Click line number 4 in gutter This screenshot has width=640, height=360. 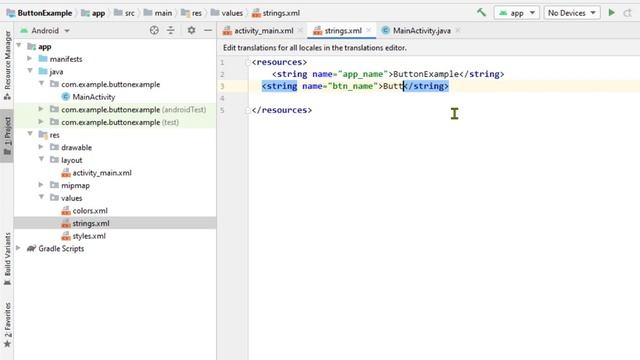[x=222, y=98]
